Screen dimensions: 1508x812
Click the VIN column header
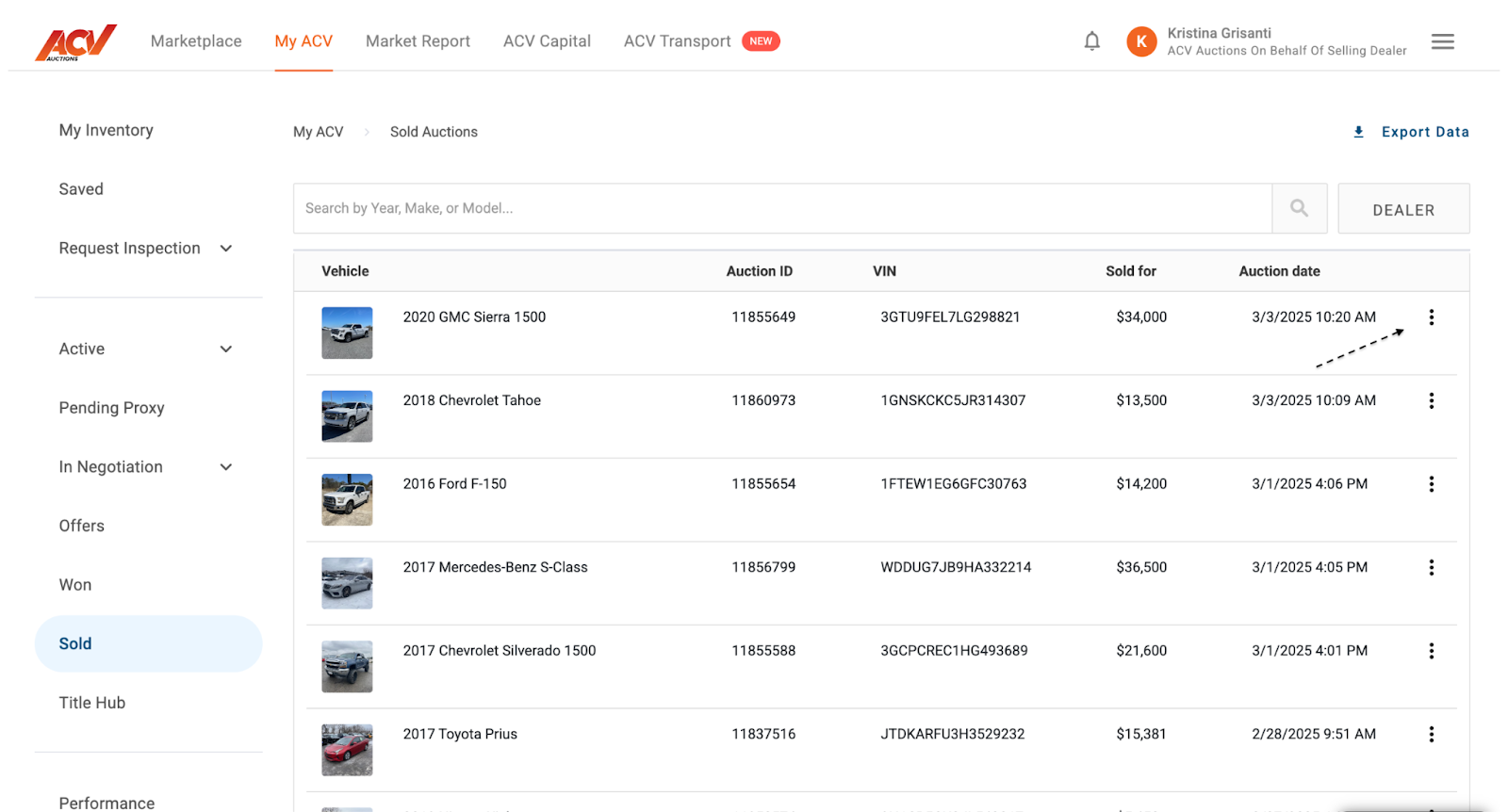pos(884,271)
